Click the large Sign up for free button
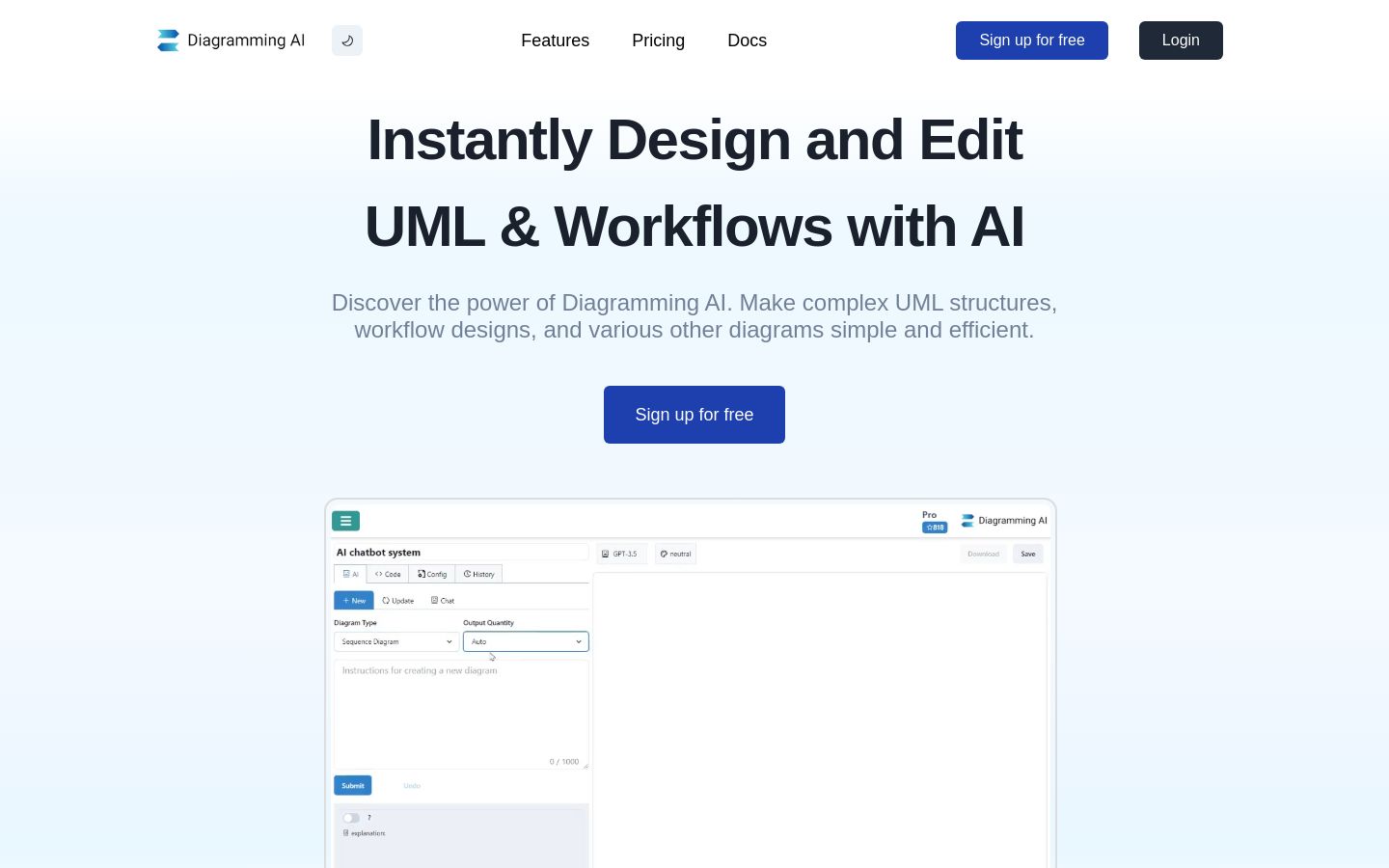Screen dimensions: 1389x868 [x=694, y=415]
